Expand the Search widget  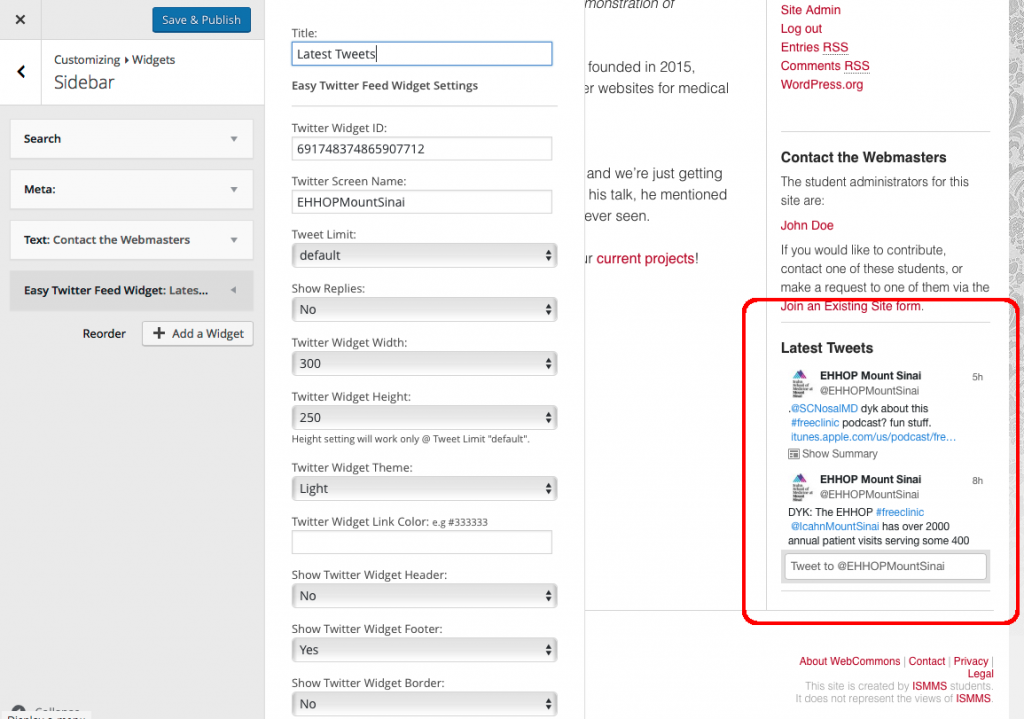[233, 139]
